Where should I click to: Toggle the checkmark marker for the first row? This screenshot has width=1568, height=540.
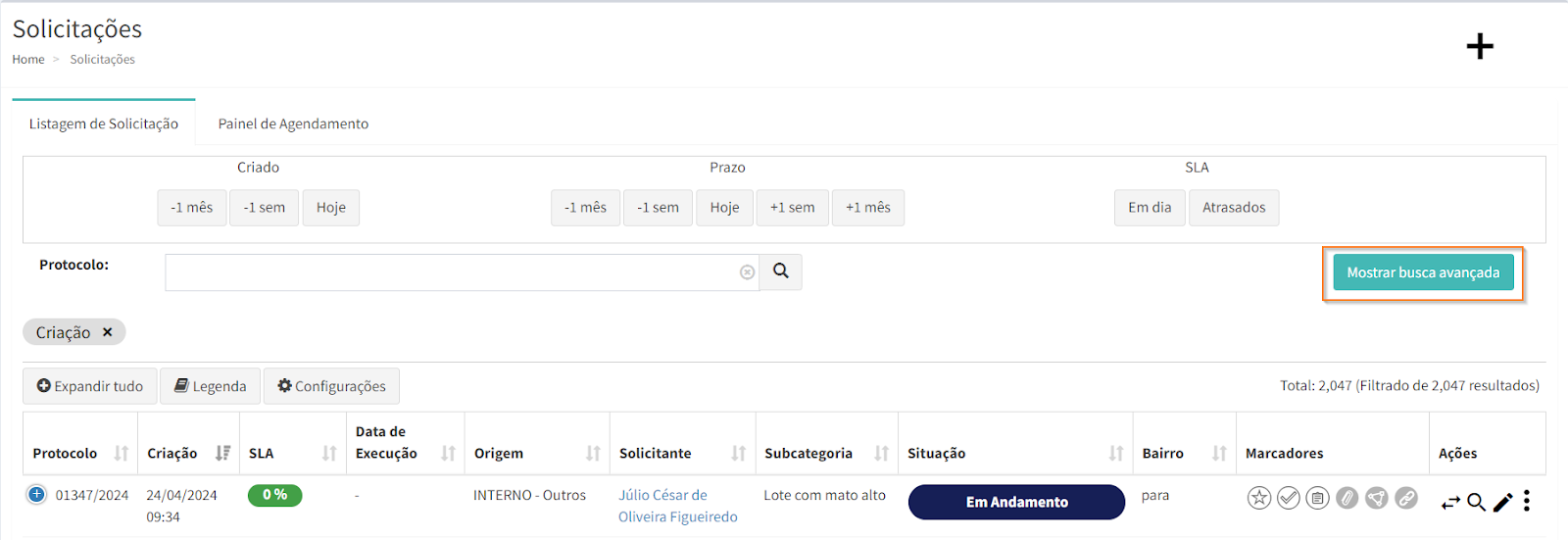point(1289,499)
